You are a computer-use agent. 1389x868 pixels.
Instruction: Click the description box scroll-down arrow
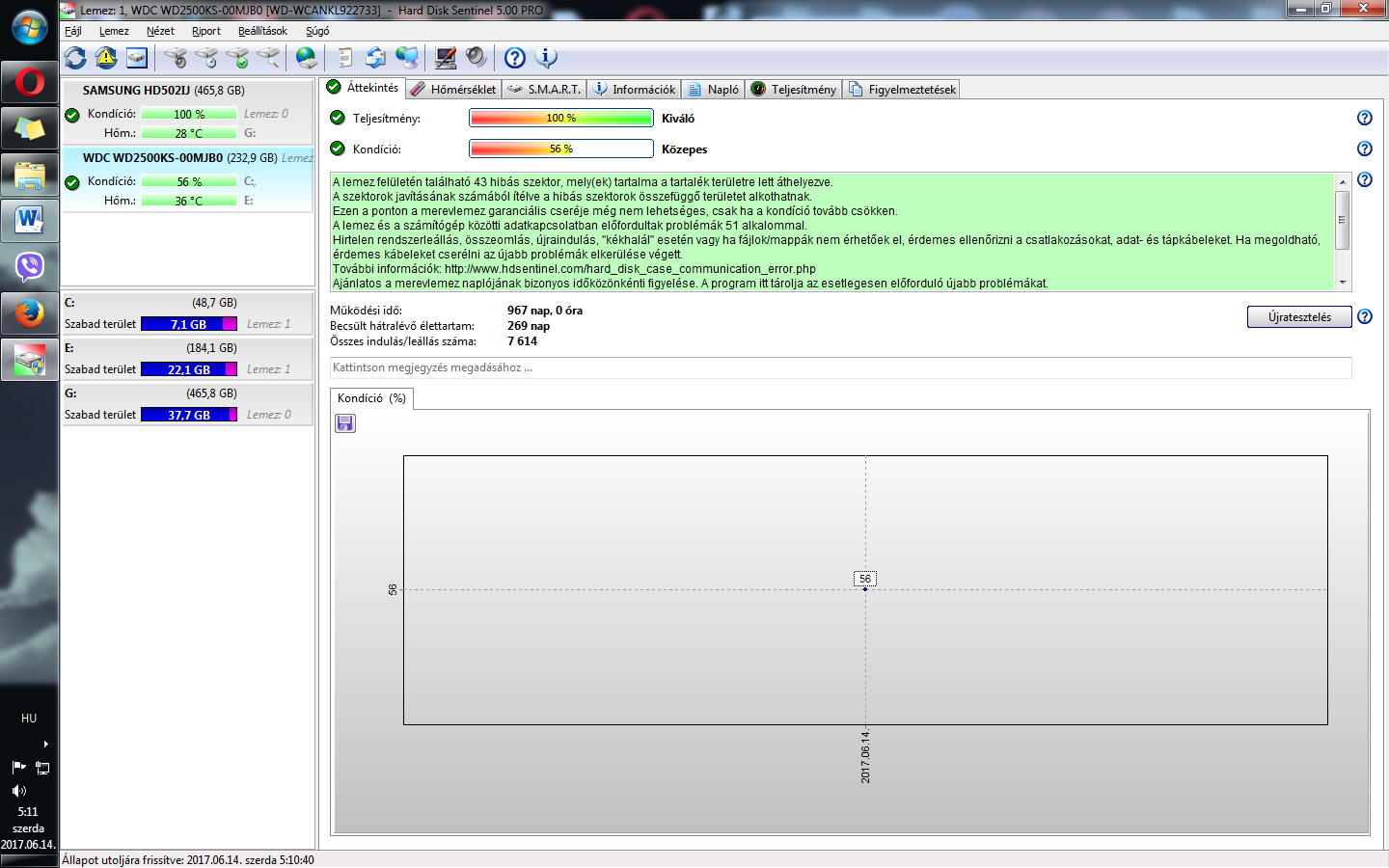pos(1343,283)
